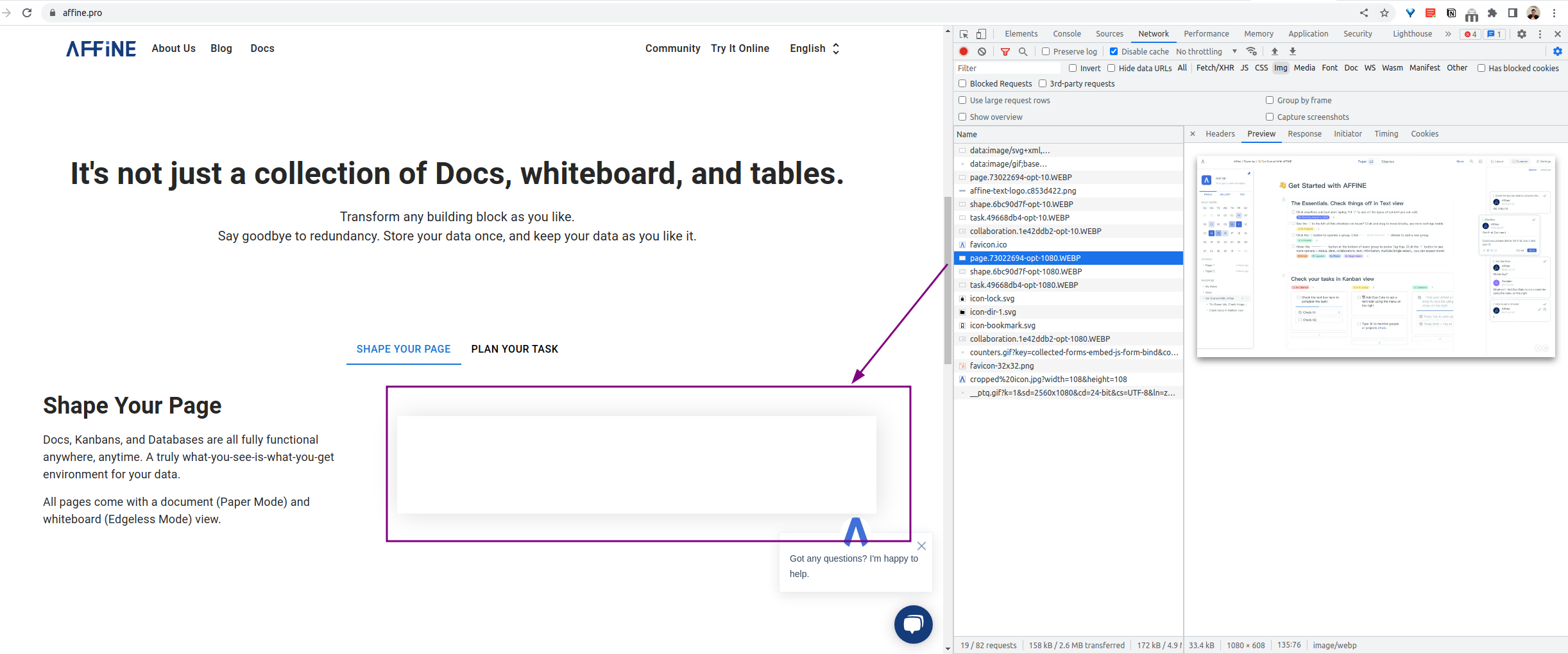This screenshot has width=1568, height=654.
Task: Select the PLAN YOUR TASK tab
Action: [515, 349]
